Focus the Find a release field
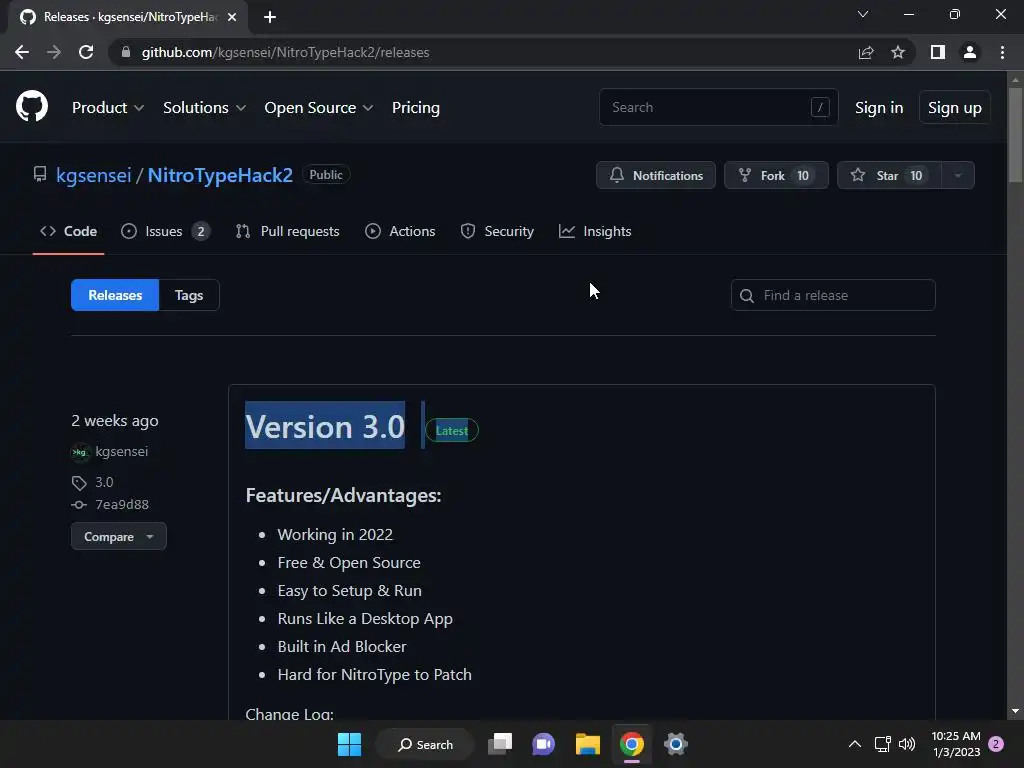1024x768 pixels. (833, 295)
